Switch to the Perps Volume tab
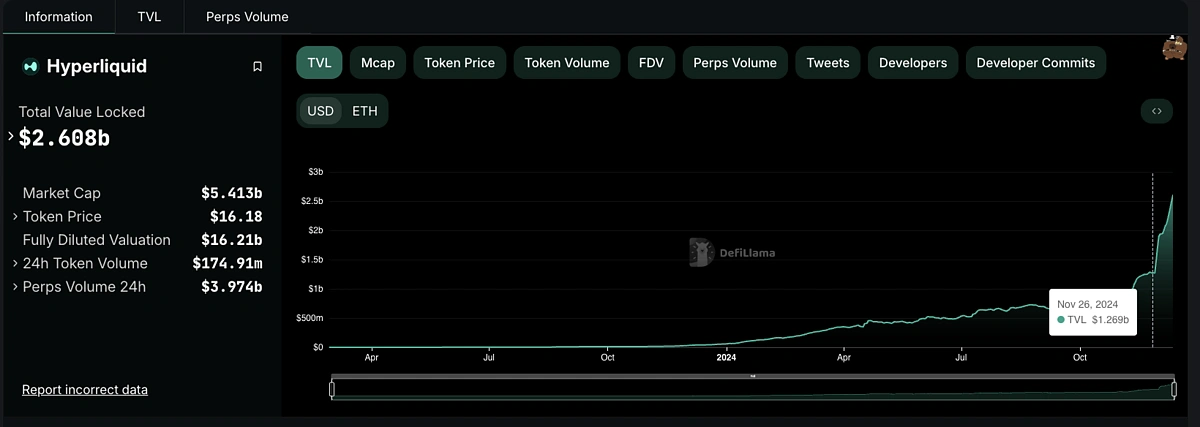This screenshot has height=427, width=1200. click(x=247, y=17)
